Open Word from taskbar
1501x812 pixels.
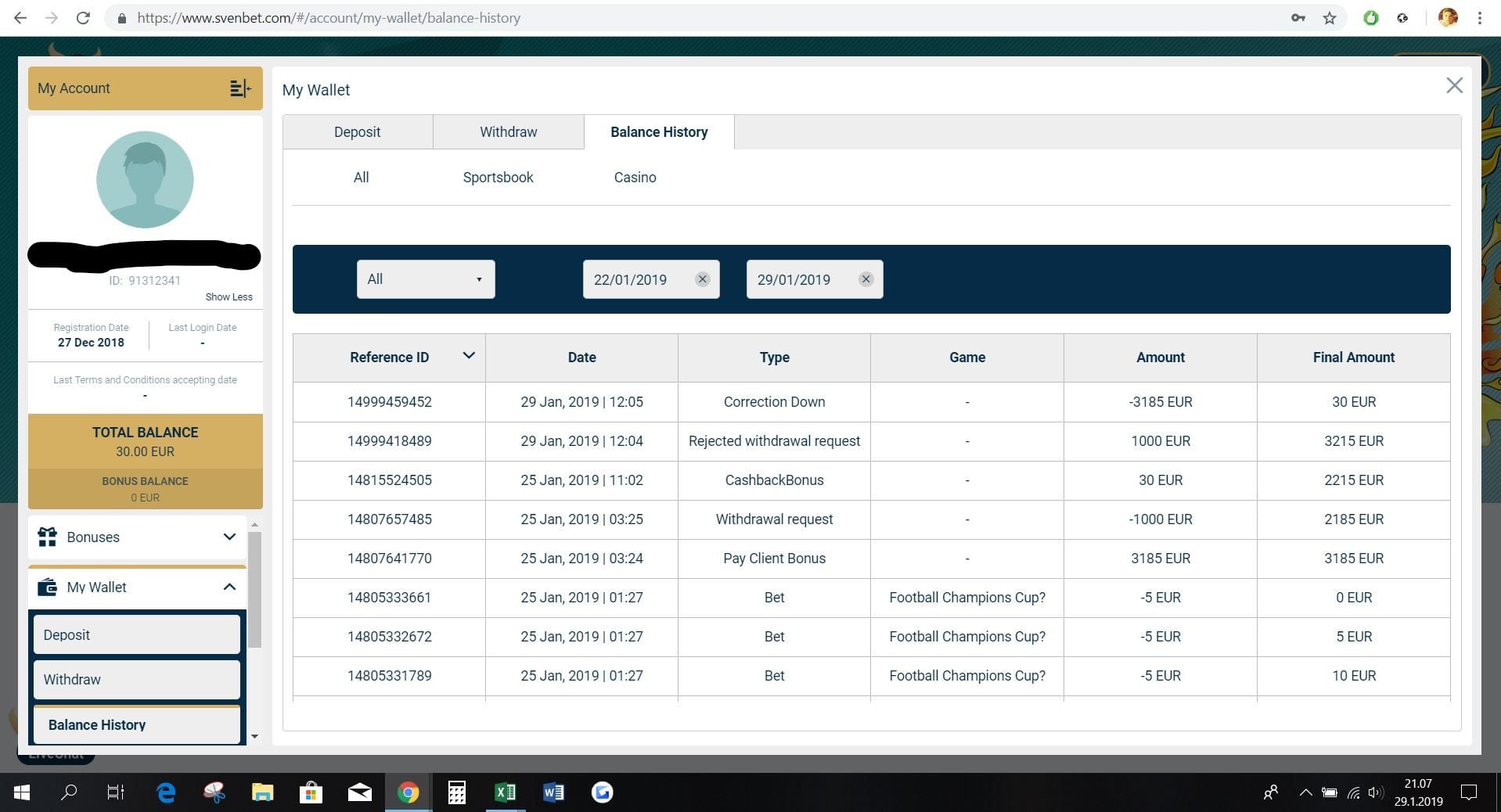(x=553, y=792)
